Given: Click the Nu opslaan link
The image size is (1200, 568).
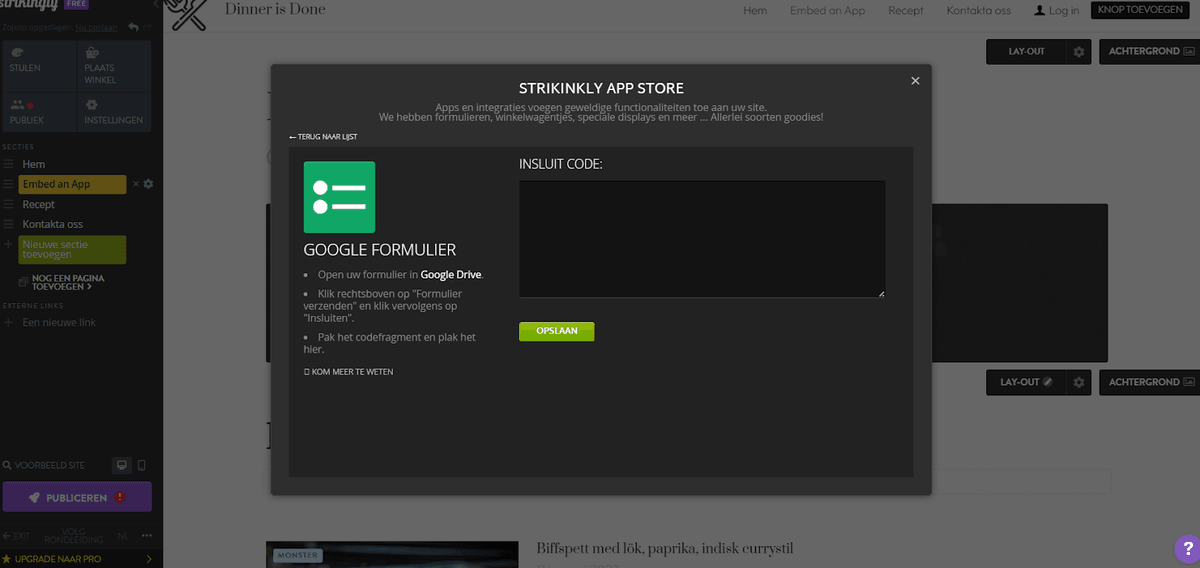Looking at the screenshot, I should coord(97,27).
